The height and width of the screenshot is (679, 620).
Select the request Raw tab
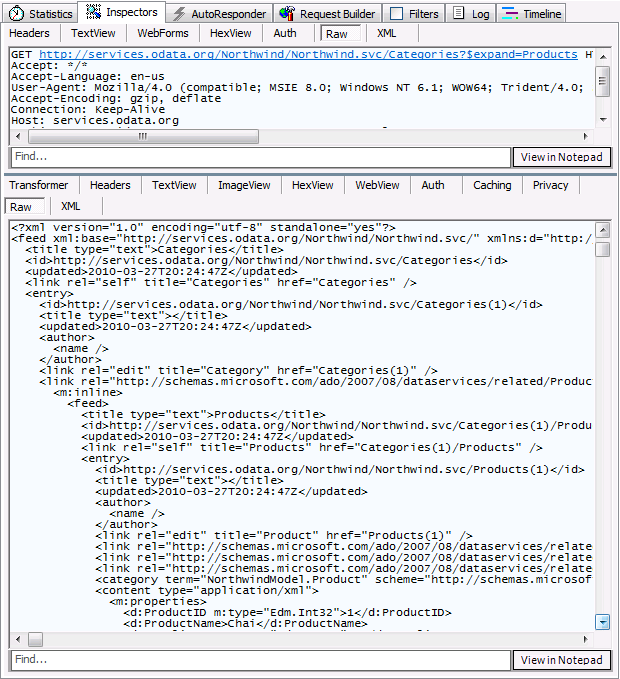click(x=340, y=34)
